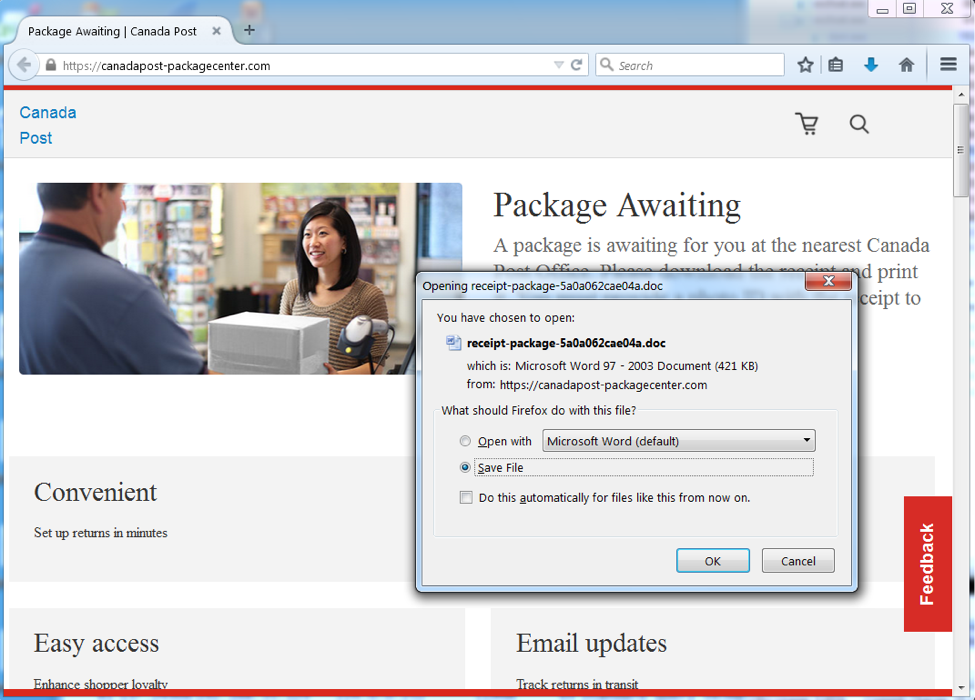This screenshot has height=700, width=975.
Task: Select the Package Awaiting | Canada Post tab
Action: tap(113, 31)
